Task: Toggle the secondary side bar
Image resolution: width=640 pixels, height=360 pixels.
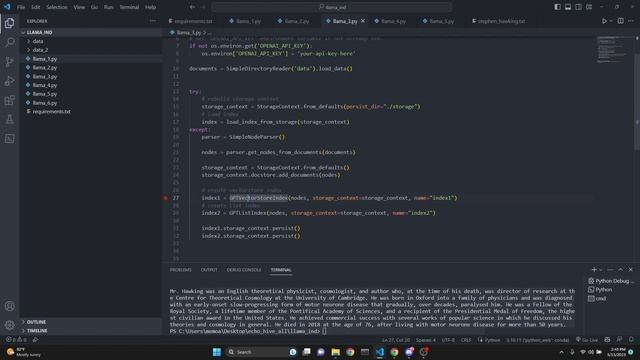Action: [x=578, y=7]
